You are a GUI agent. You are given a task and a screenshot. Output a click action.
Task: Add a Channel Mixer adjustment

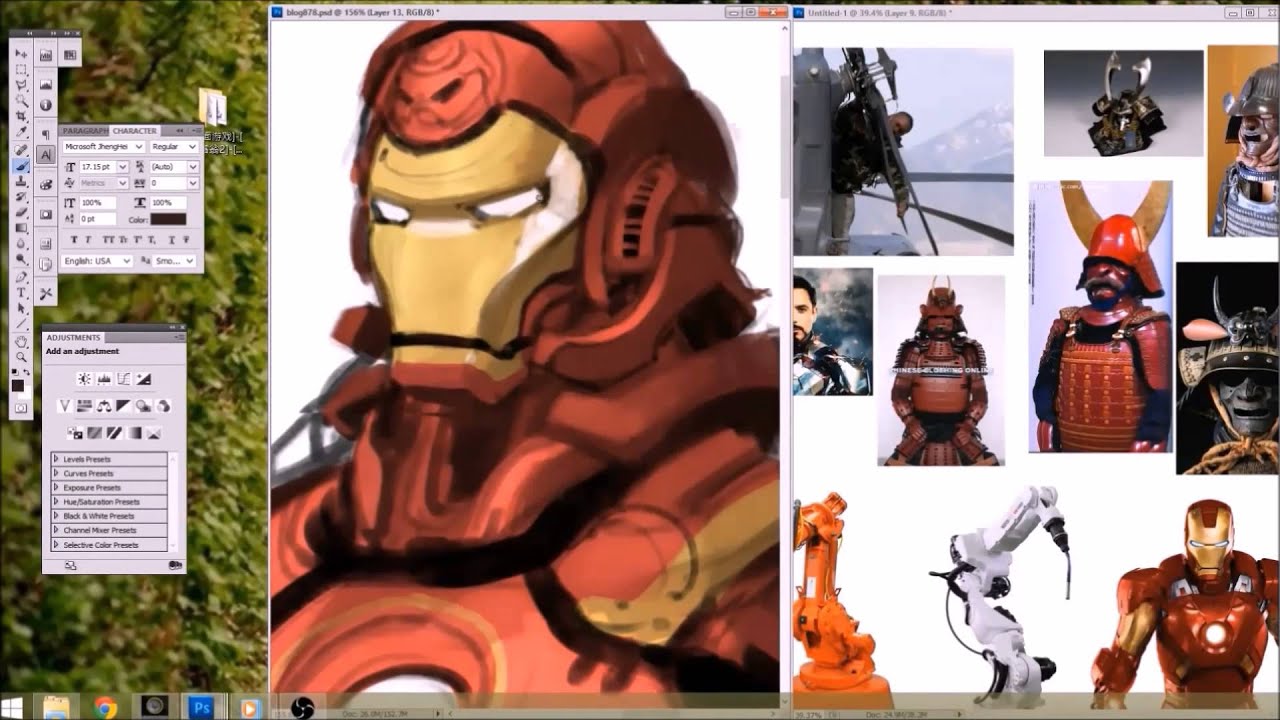point(163,406)
